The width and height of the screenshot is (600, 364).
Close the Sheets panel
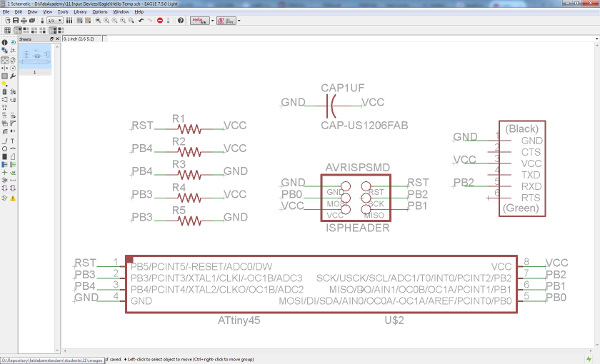(x=57, y=39)
